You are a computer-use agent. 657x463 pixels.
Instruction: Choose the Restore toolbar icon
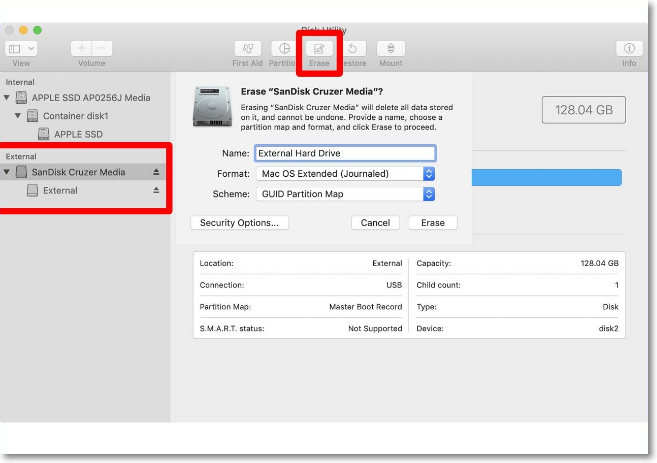[x=354, y=49]
